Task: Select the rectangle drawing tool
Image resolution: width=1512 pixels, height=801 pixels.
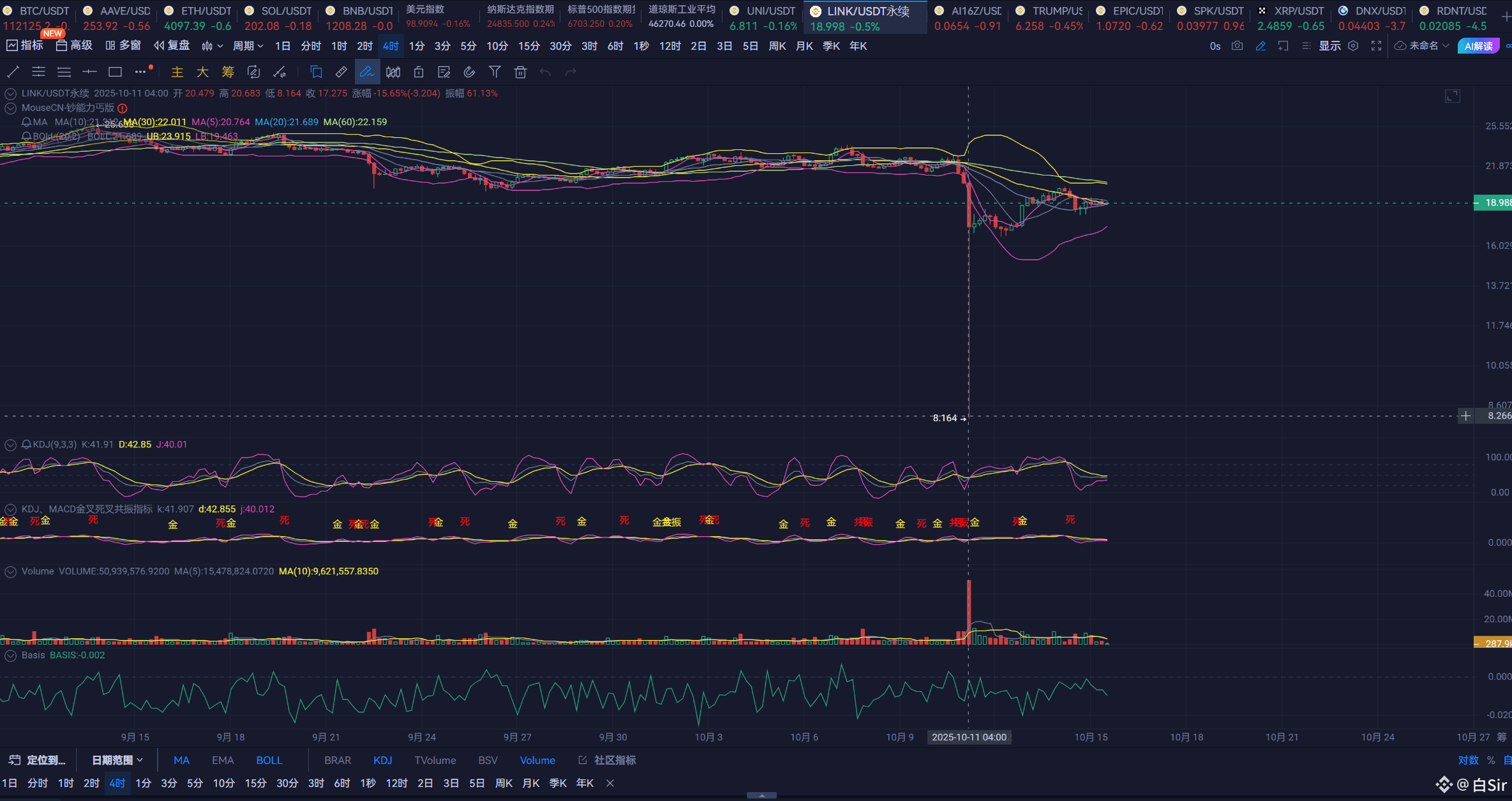Action: (115, 72)
